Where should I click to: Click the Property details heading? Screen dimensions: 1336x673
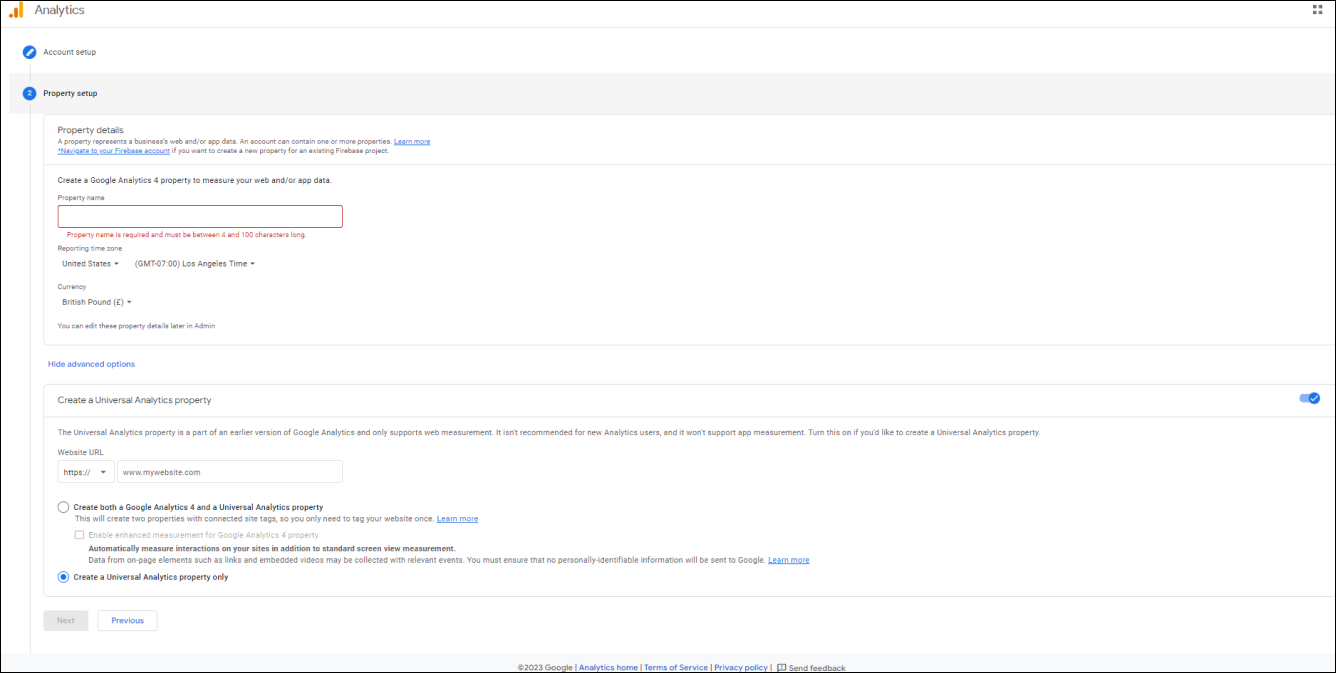click(91, 130)
